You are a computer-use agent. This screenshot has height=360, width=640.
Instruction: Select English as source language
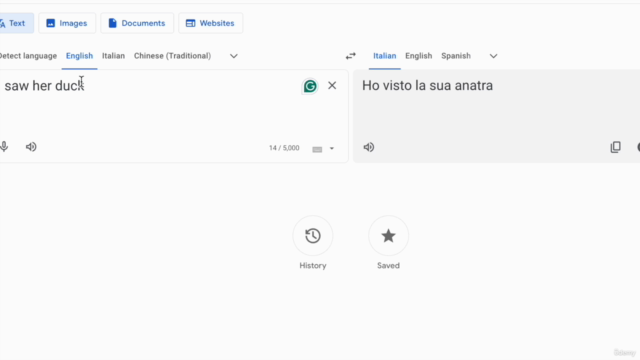(x=80, y=56)
